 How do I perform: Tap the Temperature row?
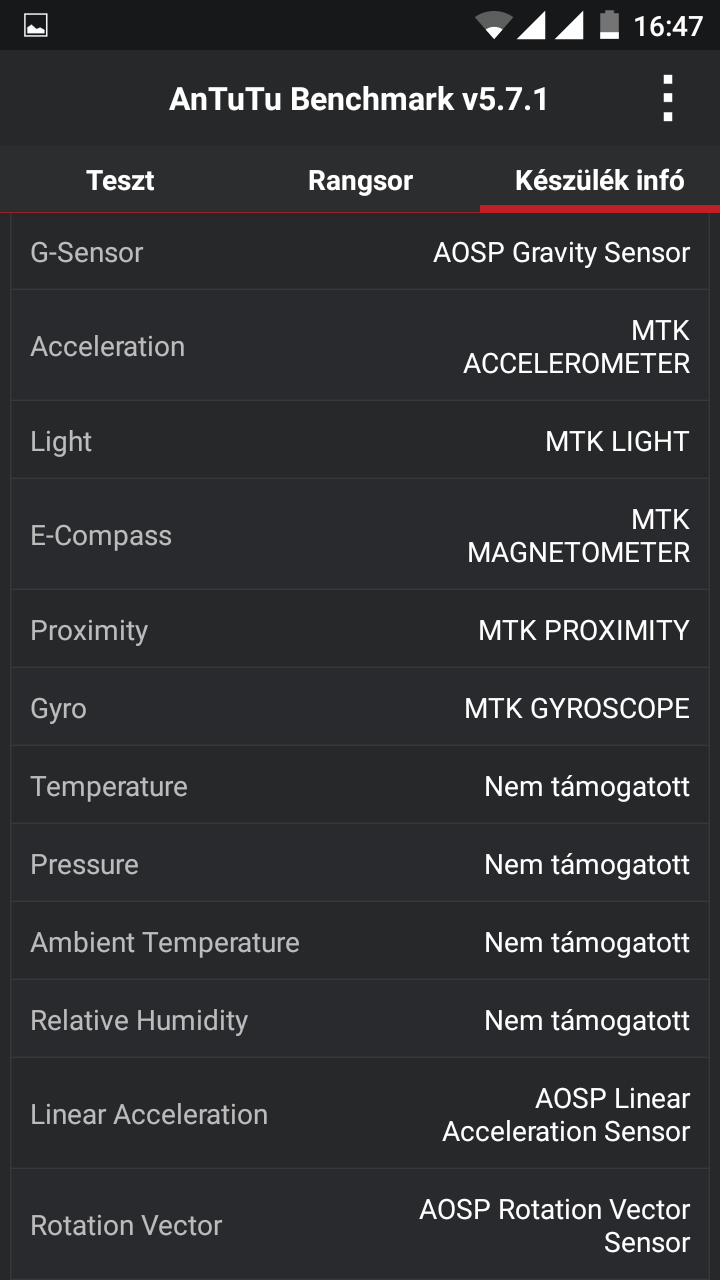360,786
